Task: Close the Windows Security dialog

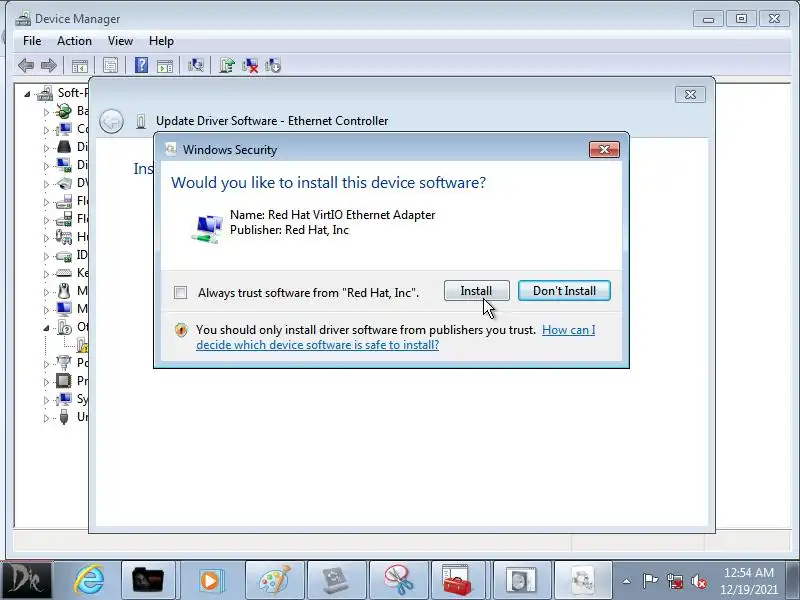Action: tap(605, 149)
